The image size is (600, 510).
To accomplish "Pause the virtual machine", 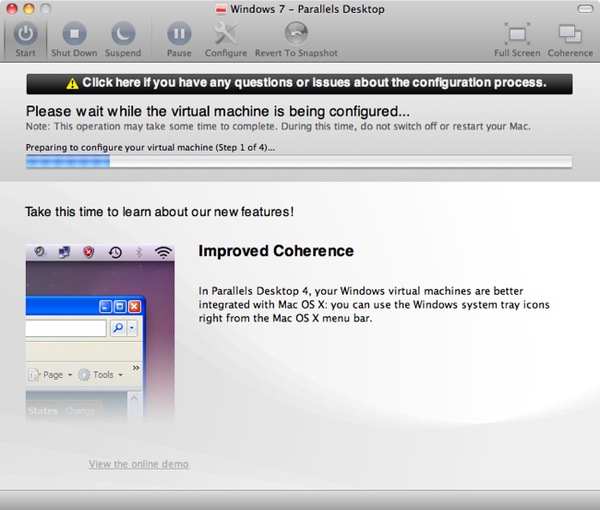I will (179, 34).
